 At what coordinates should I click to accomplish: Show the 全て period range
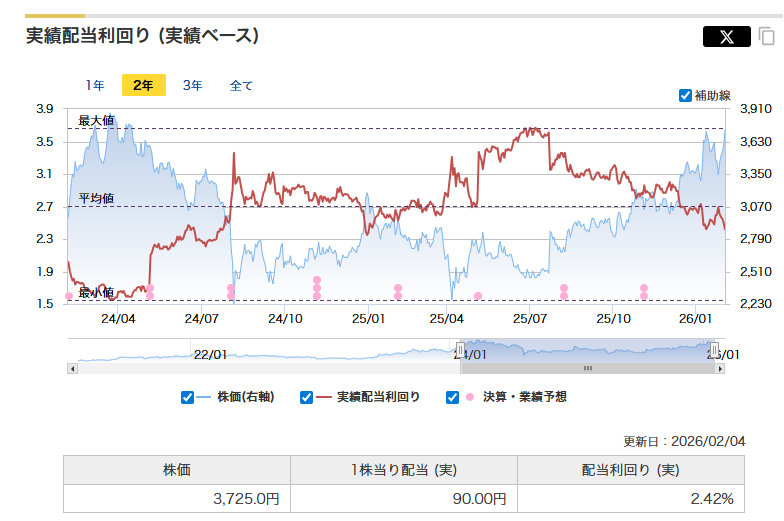[x=241, y=85]
